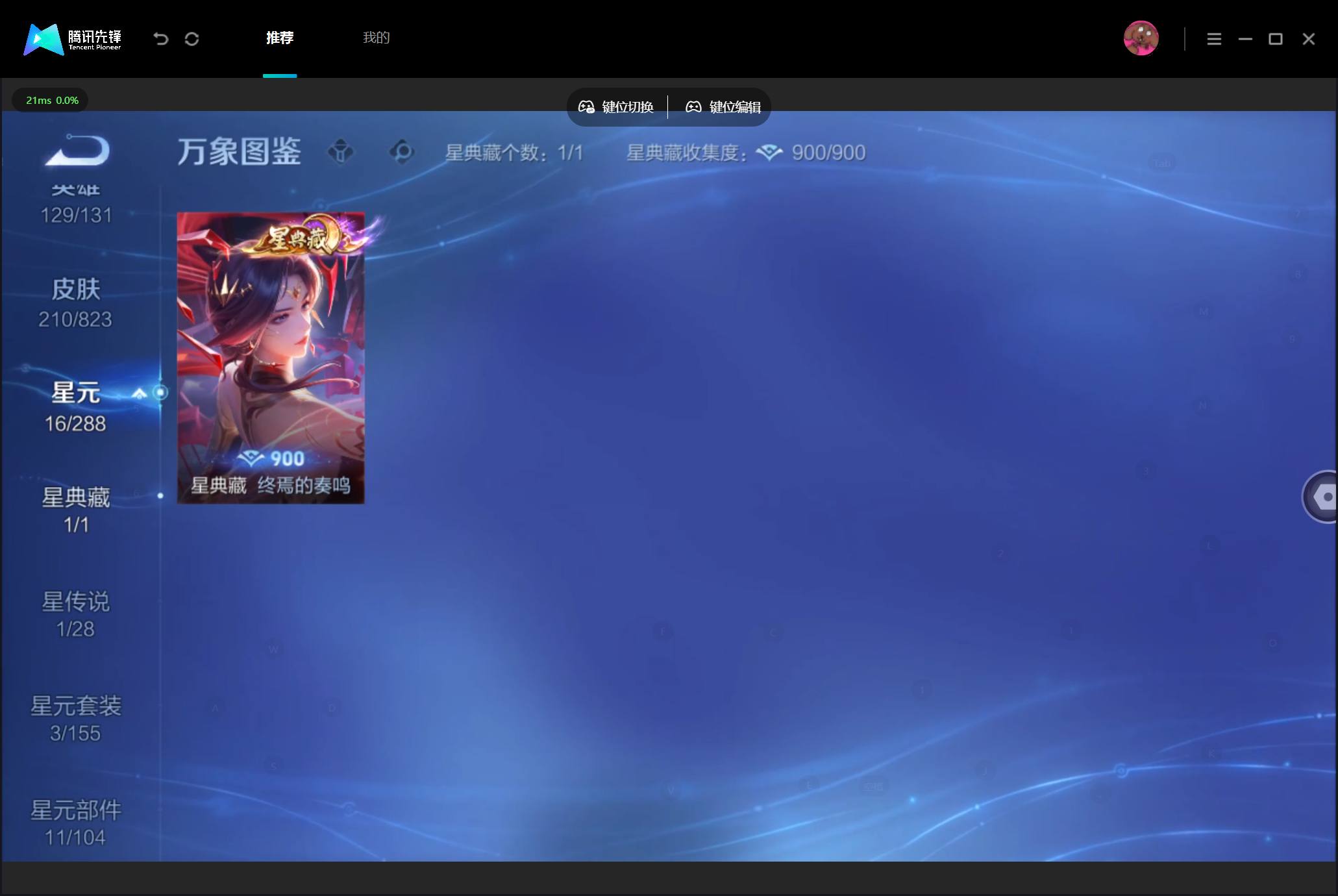Open the user avatar profile
The height and width of the screenshot is (896, 1338).
point(1141,38)
